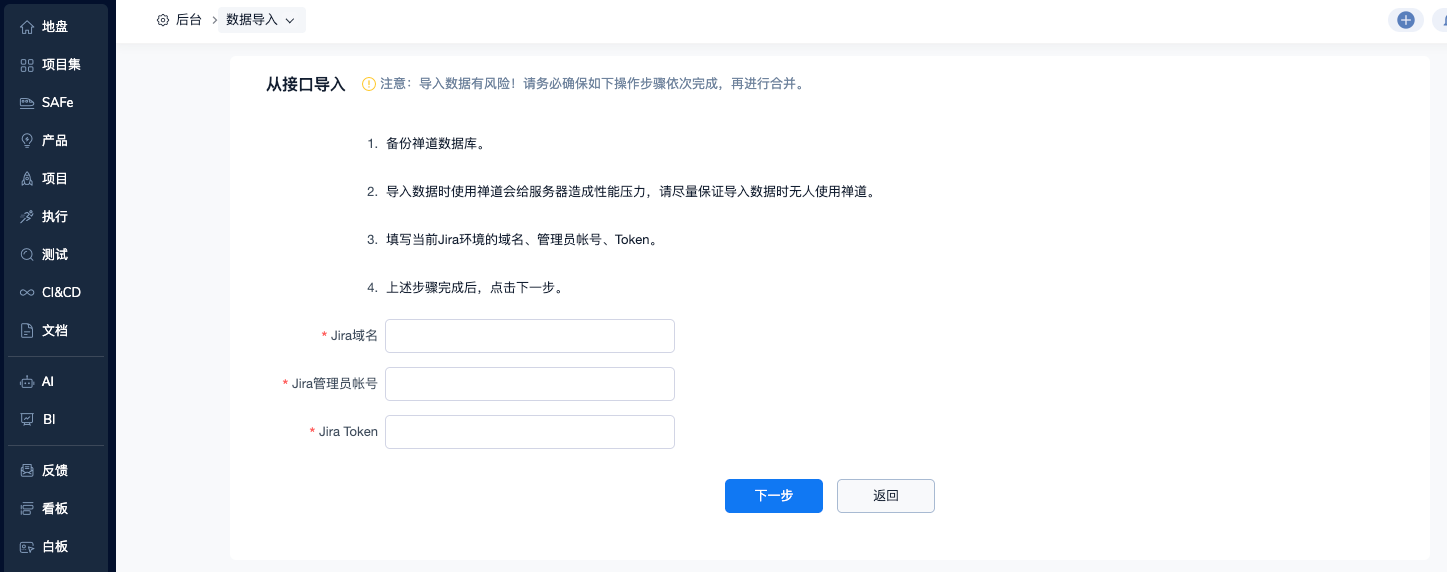Image resolution: width=1447 pixels, height=572 pixels.
Task: Focus the Jira域名 input field
Action: coord(529,336)
